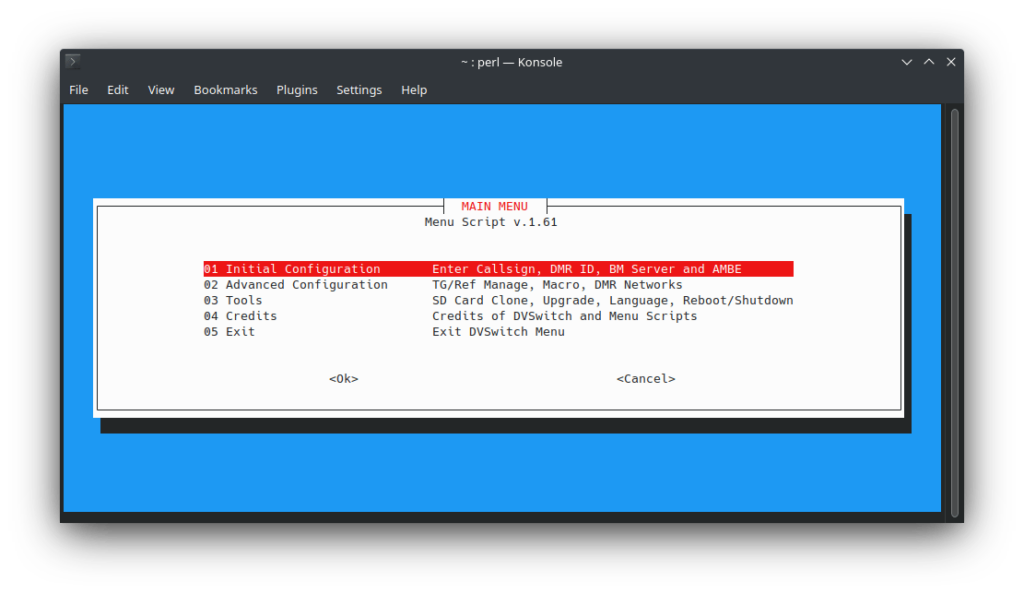This screenshot has height=594, width=1024.
Task: Choose the 04 Credits entry
Action: click(498, 316)
